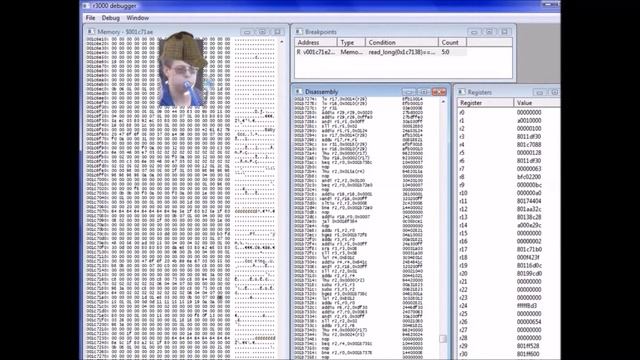Image resolution: width=640 pixels, height=360 pixels.
Task: Click the Disassembly vertical scrollbar thumb
Action: click(x=443, y=339)
